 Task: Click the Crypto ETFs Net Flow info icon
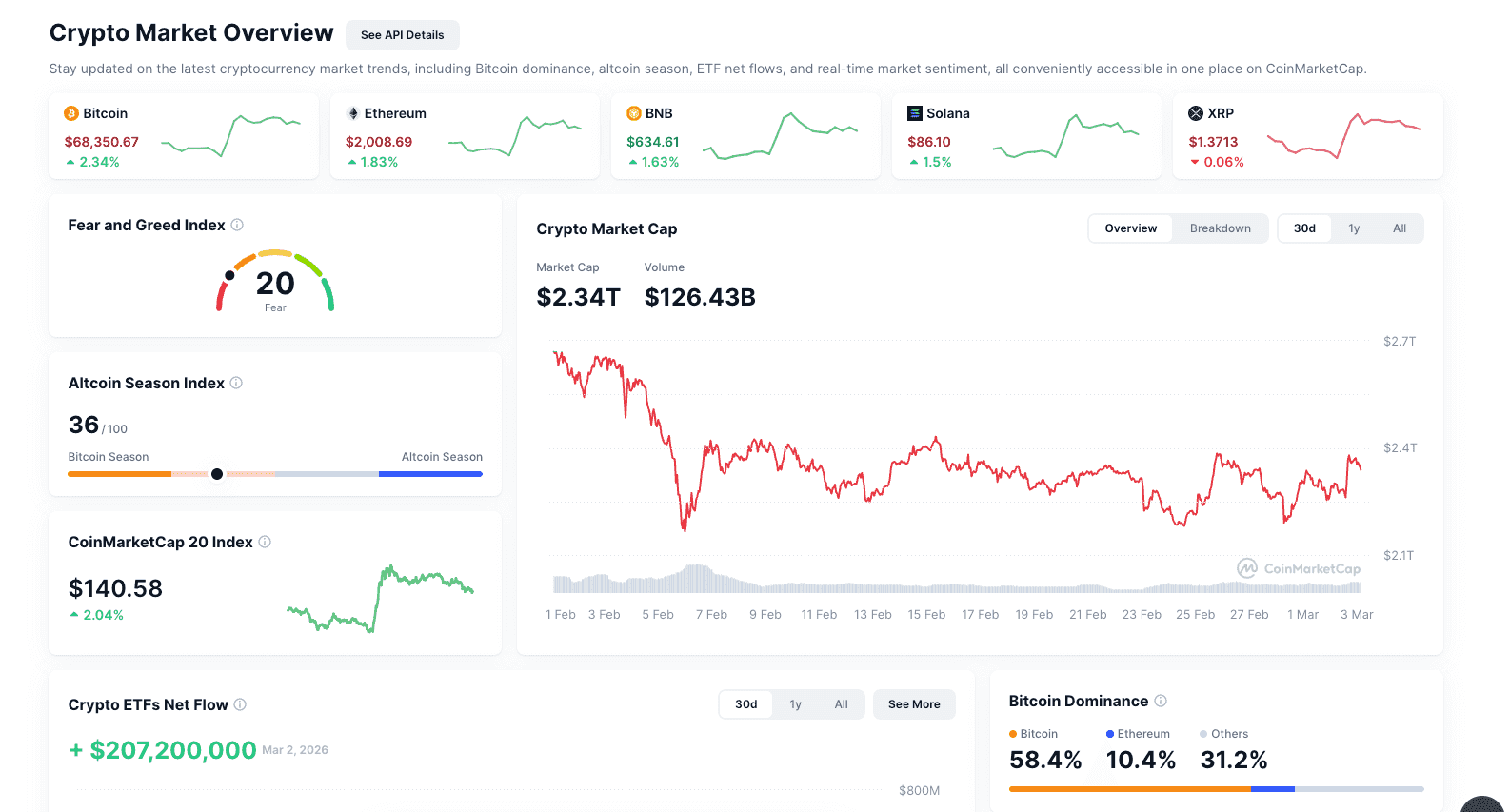(240, 704)
